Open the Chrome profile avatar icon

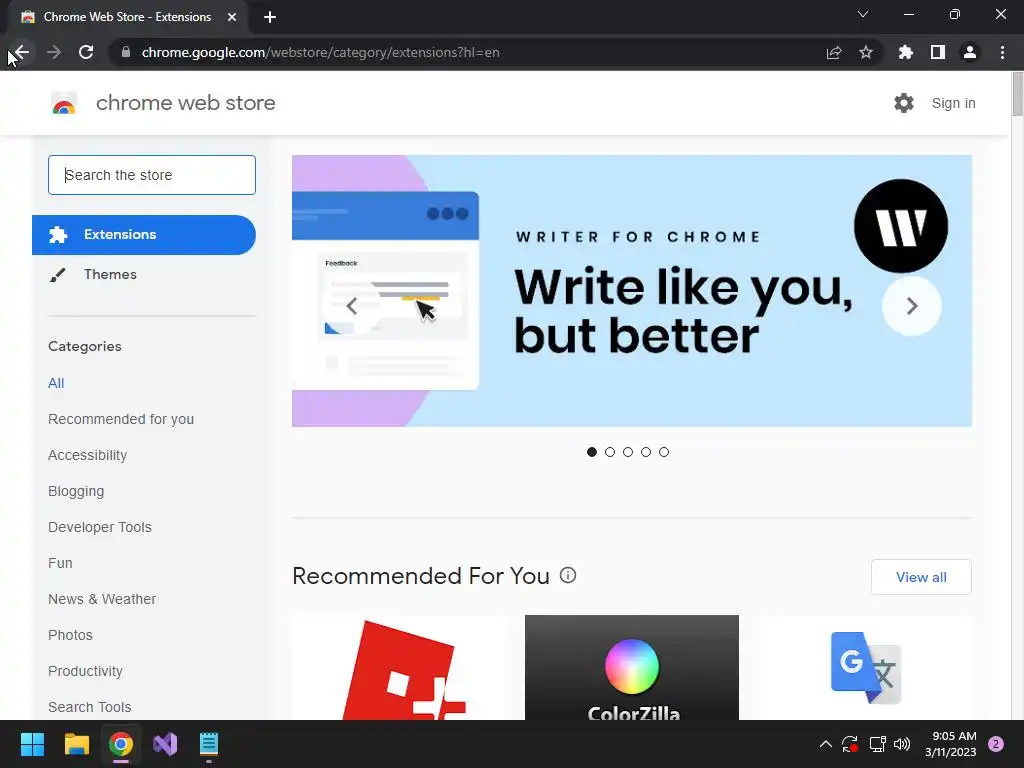pos(970,52)
